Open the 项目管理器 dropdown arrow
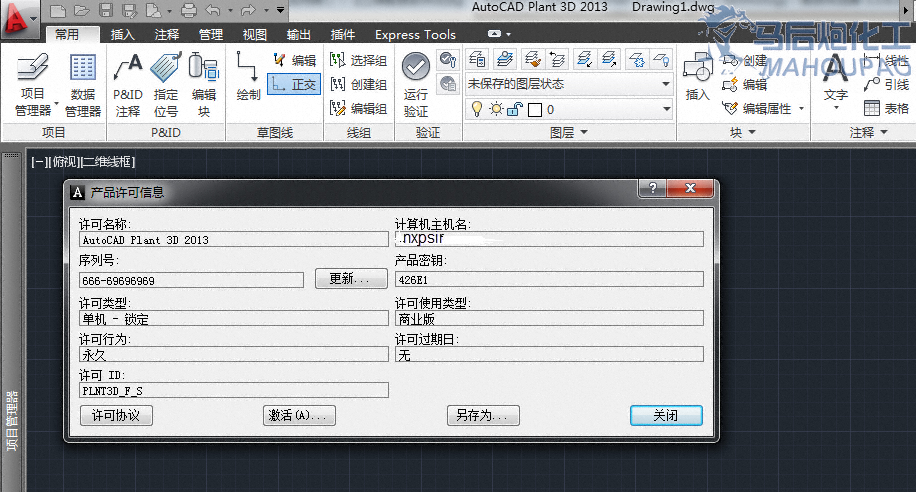 point(57,104)
